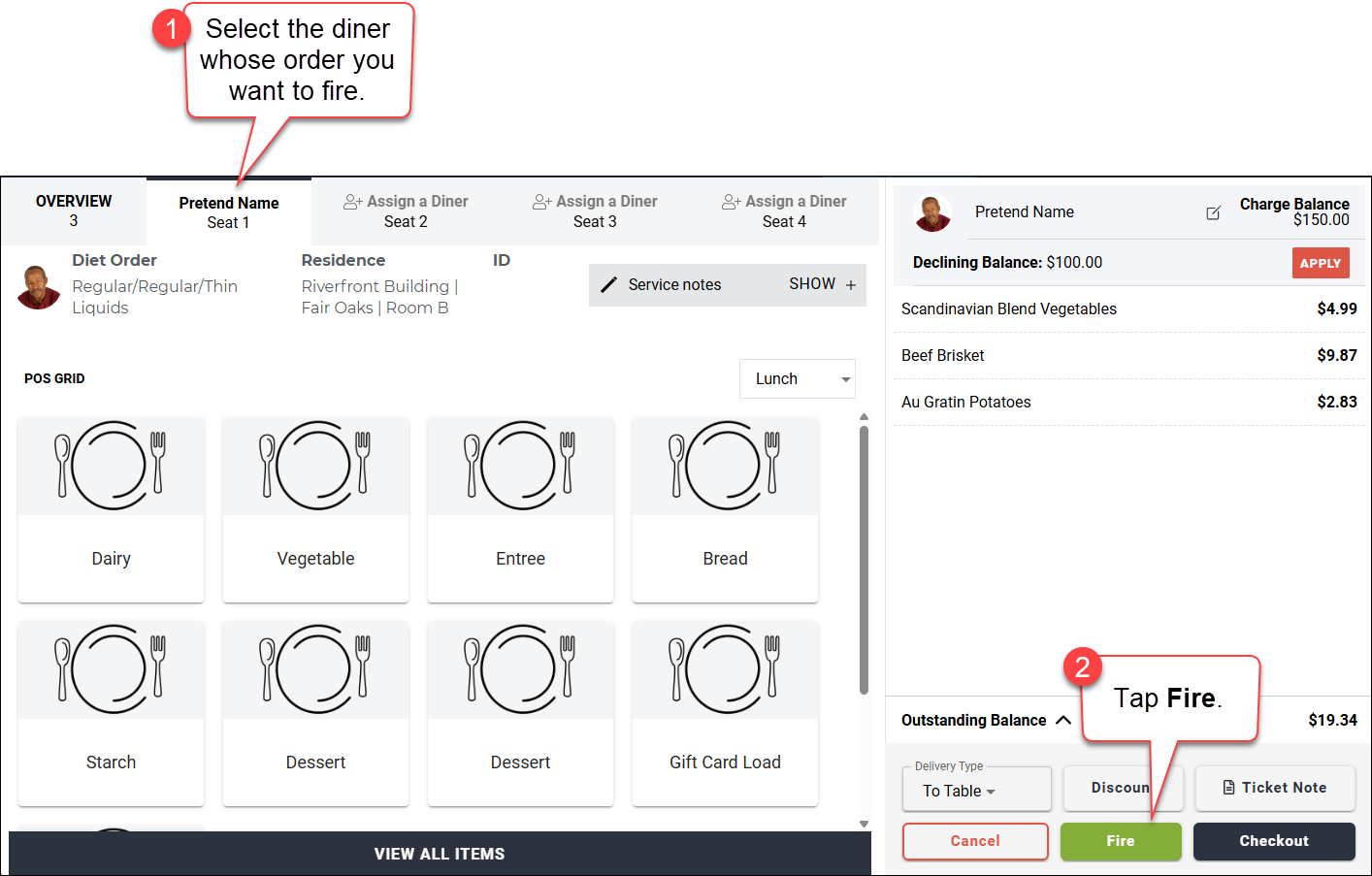Select the Bread category plate icon
The image size is (1372, 876).
click(725, 466)
